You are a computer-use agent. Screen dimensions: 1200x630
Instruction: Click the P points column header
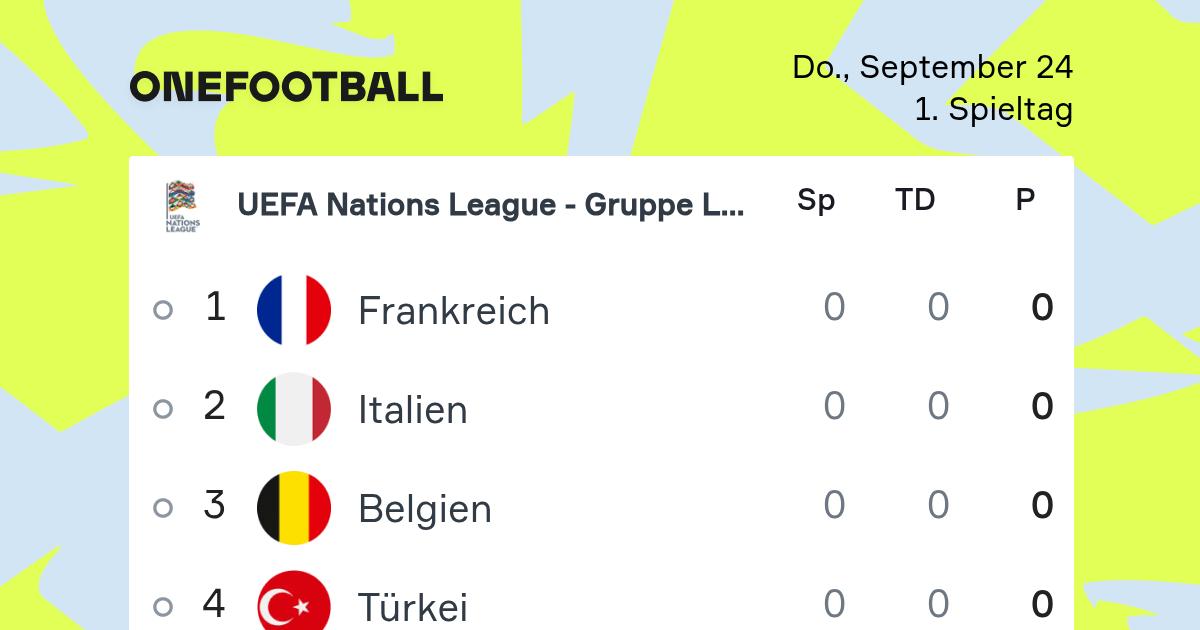[1025, 200]
